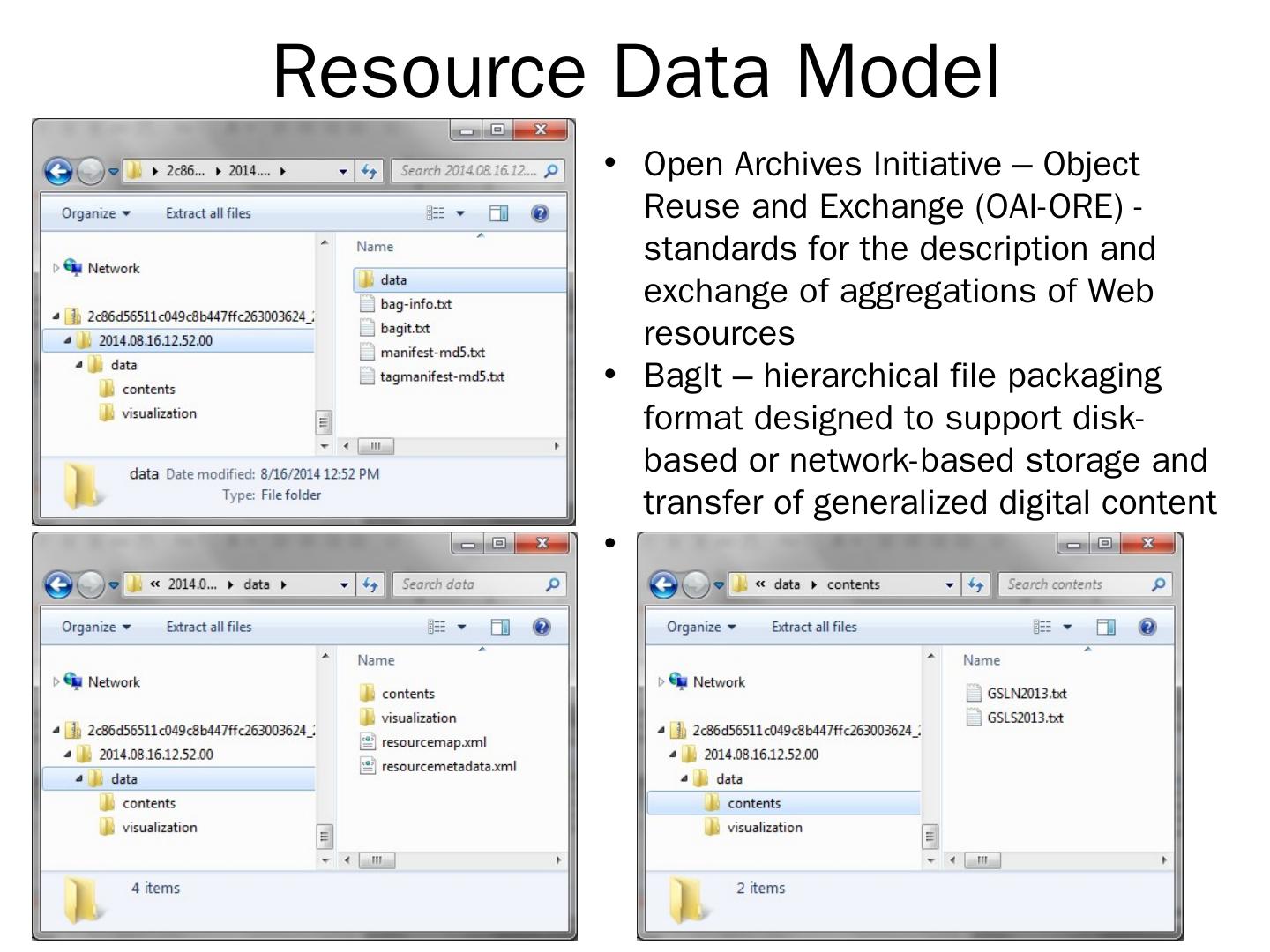
Task: Open address history dropdown in top-left window
Action: pyautogui.click(x=343, y=171)
